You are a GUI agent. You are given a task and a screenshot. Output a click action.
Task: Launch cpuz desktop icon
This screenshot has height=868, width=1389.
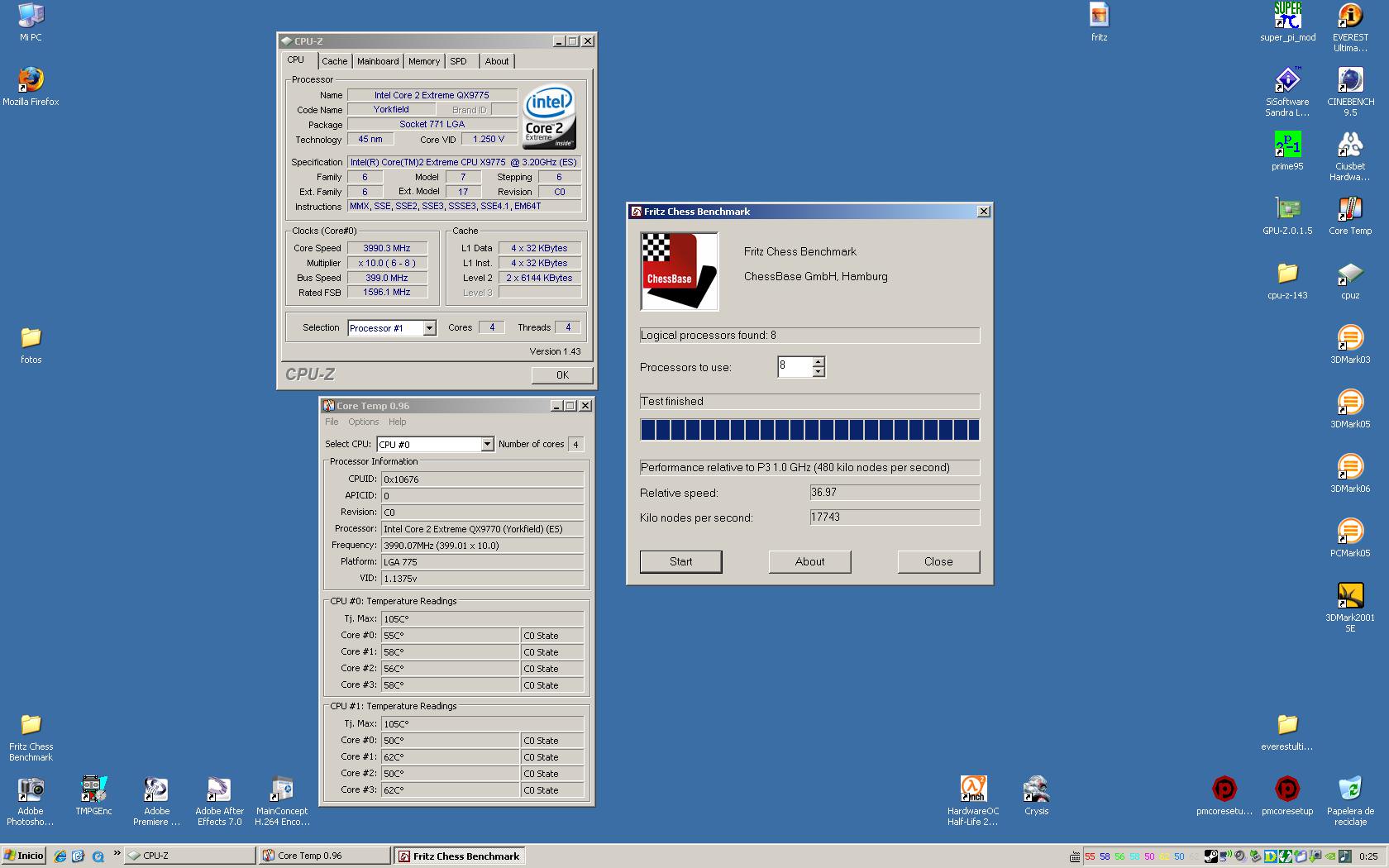tap(1350, 279)
